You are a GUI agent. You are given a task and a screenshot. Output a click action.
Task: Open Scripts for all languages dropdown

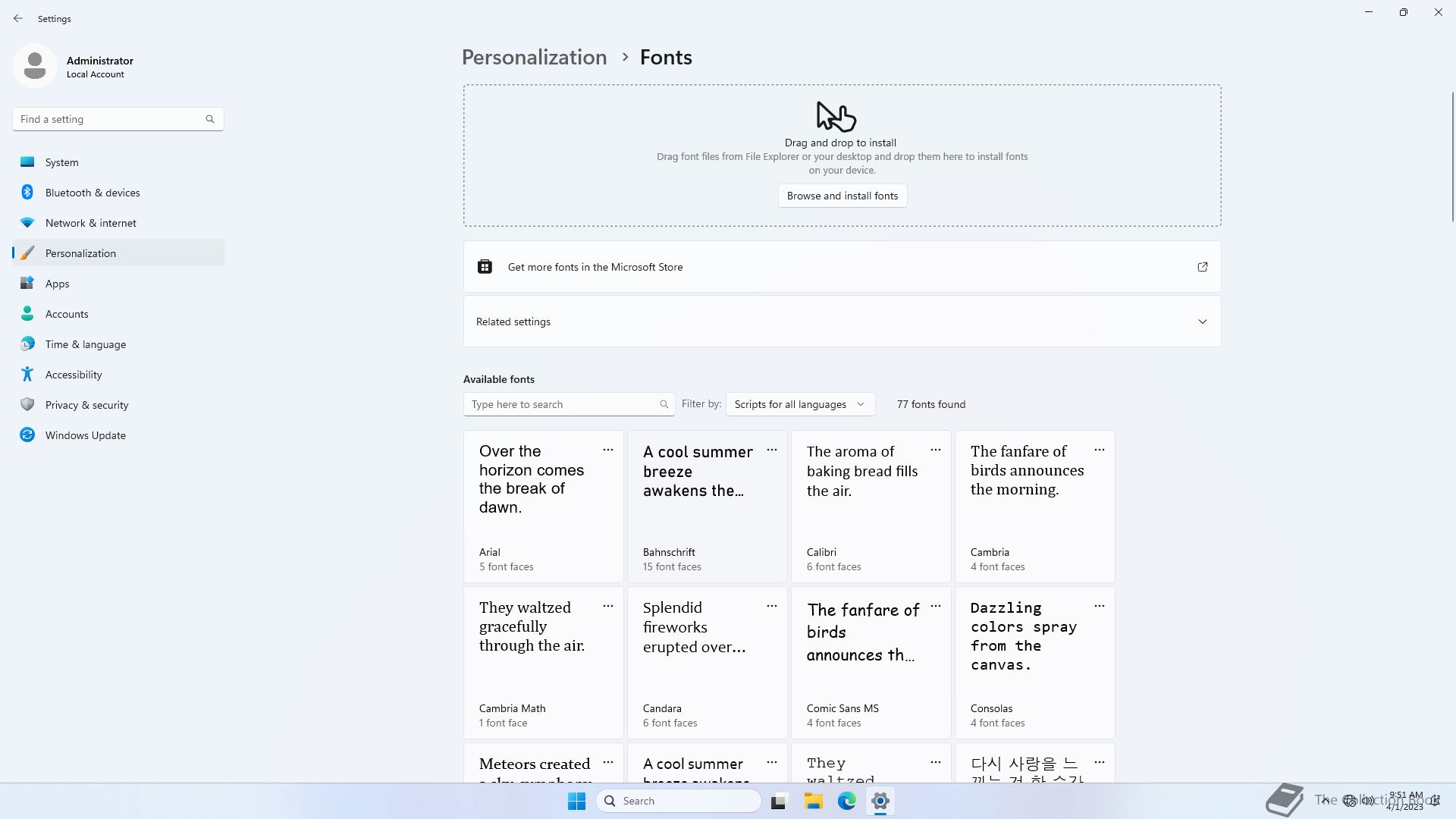[x=799, y=404]
